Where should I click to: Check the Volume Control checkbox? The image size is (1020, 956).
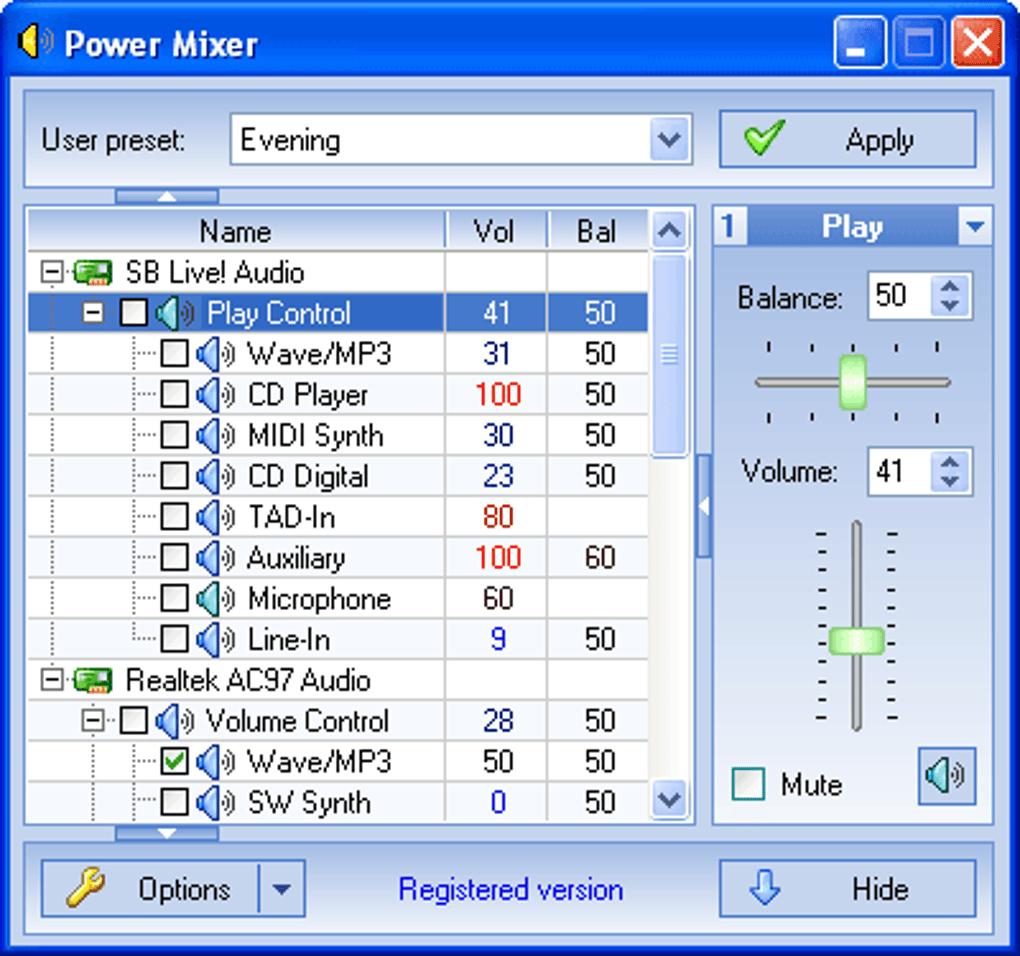[x=133, y=721]
